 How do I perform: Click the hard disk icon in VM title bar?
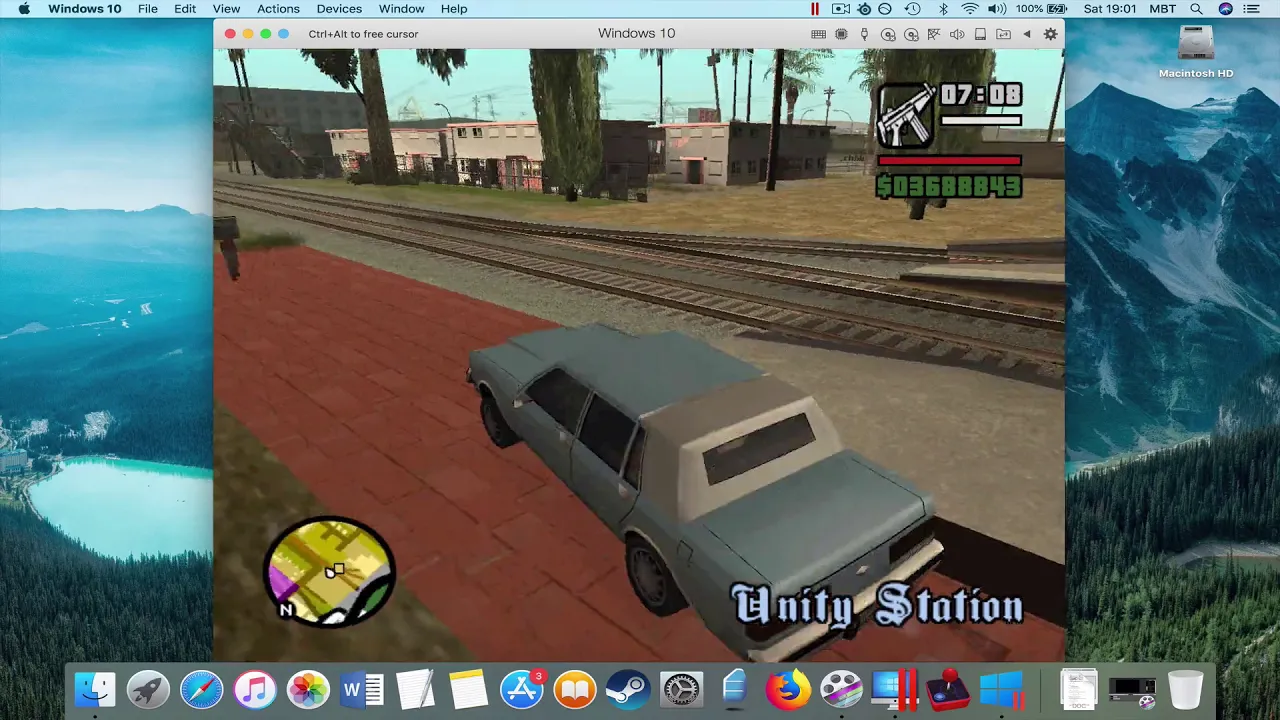980,34
